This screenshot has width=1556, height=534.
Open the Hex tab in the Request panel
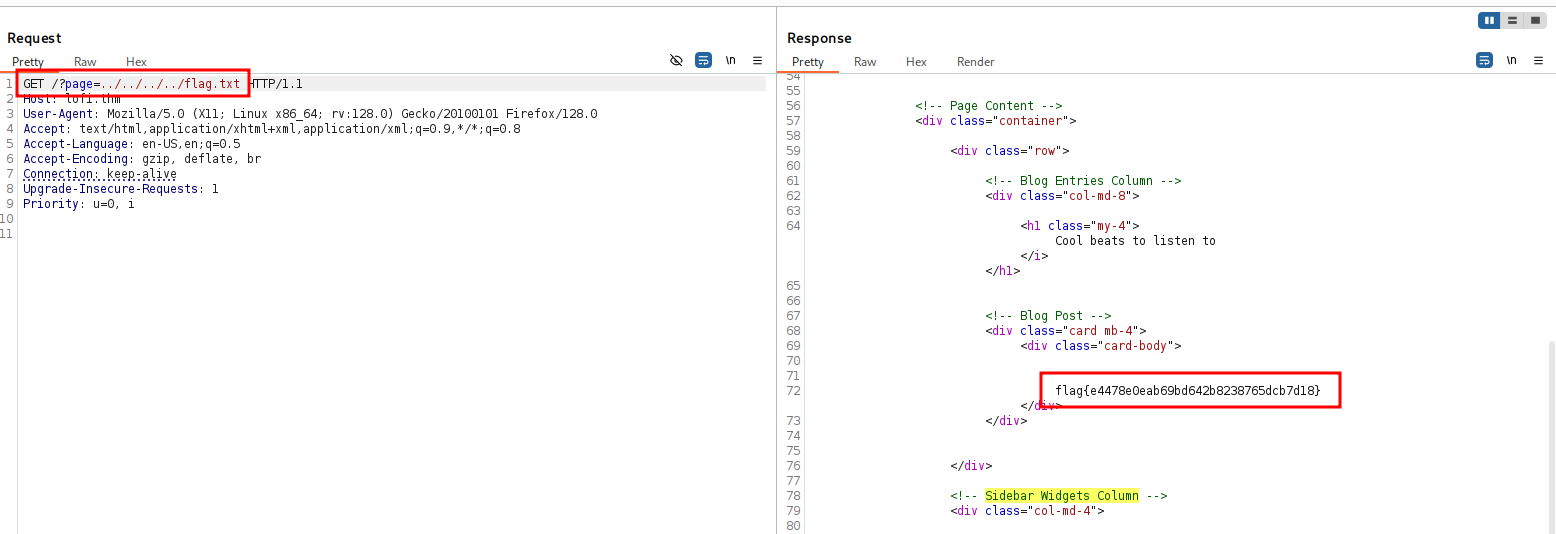click(136, 62)
